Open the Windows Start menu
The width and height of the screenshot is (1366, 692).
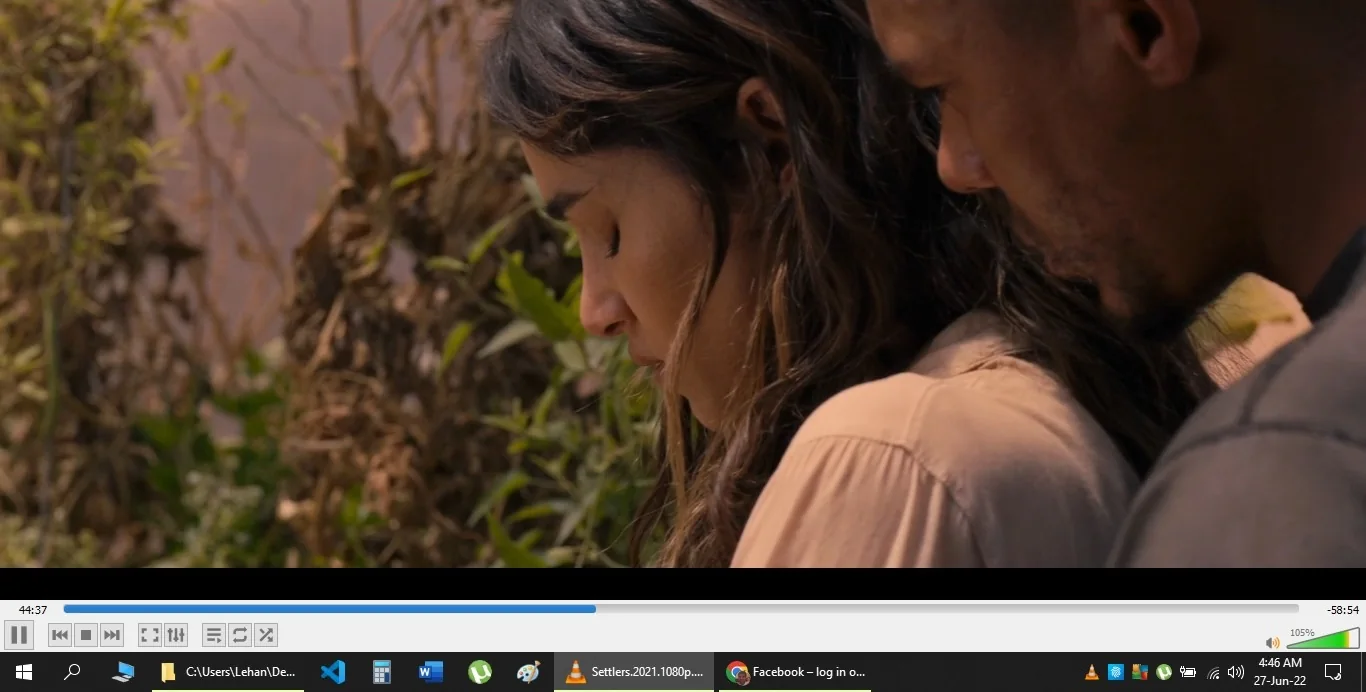[24, 672]
